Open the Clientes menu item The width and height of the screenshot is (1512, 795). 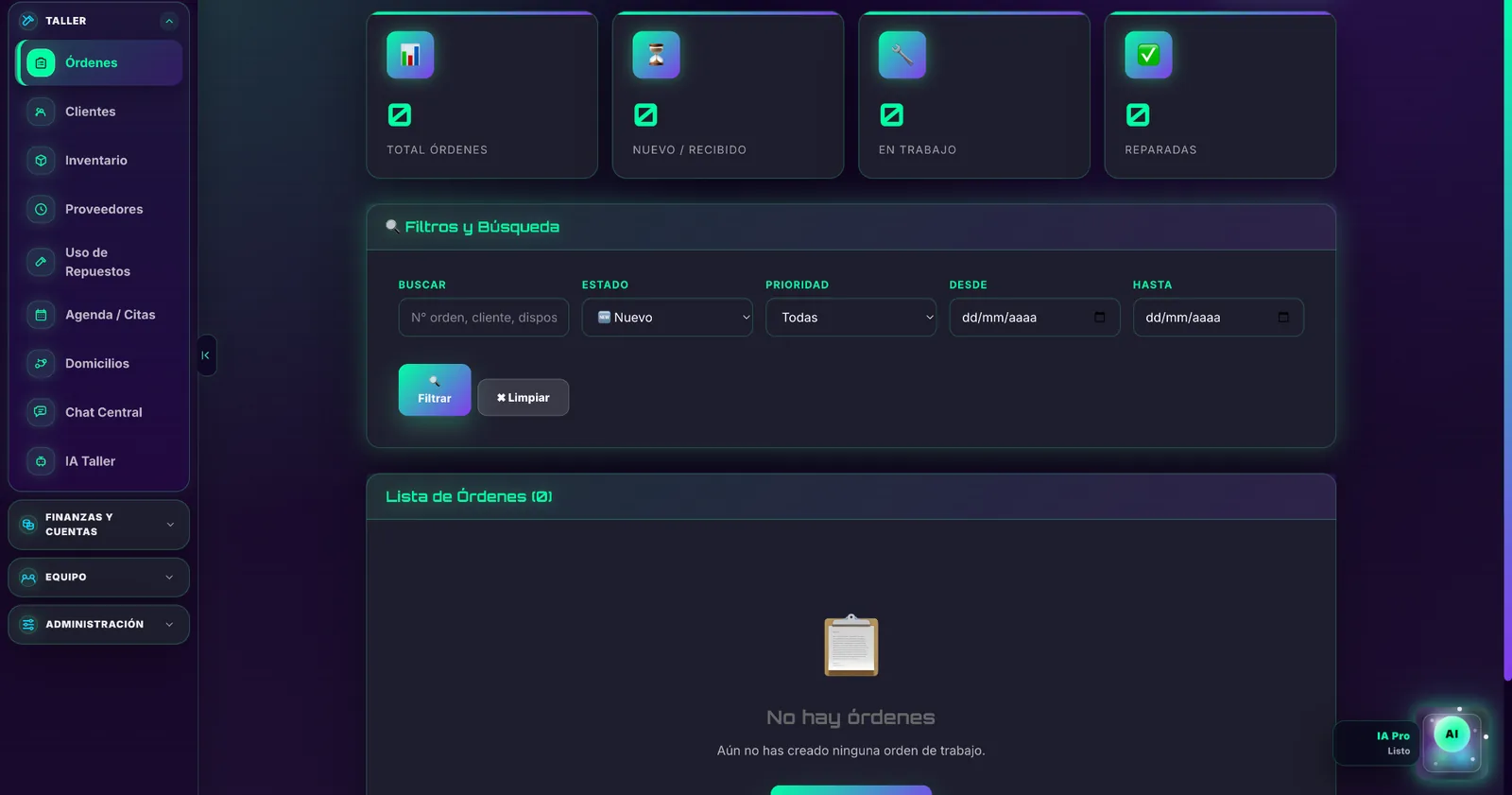99,112
